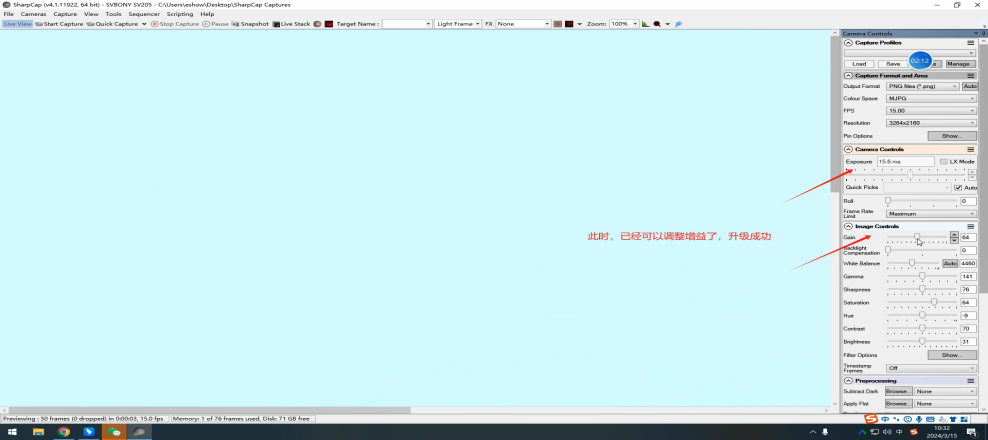Open Camera Controls section hamburger menu
The image size is (988, 440).
click(x=970, y=149)
